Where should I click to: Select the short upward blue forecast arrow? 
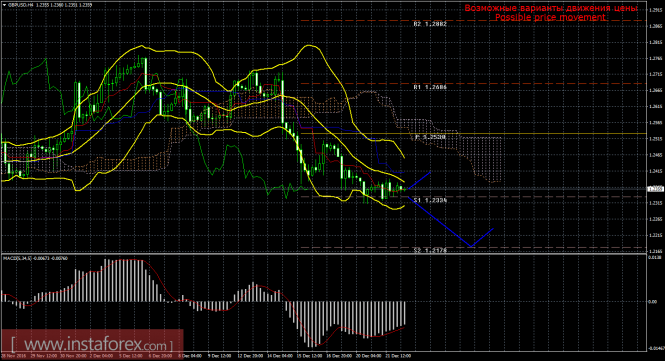(419, 181)
